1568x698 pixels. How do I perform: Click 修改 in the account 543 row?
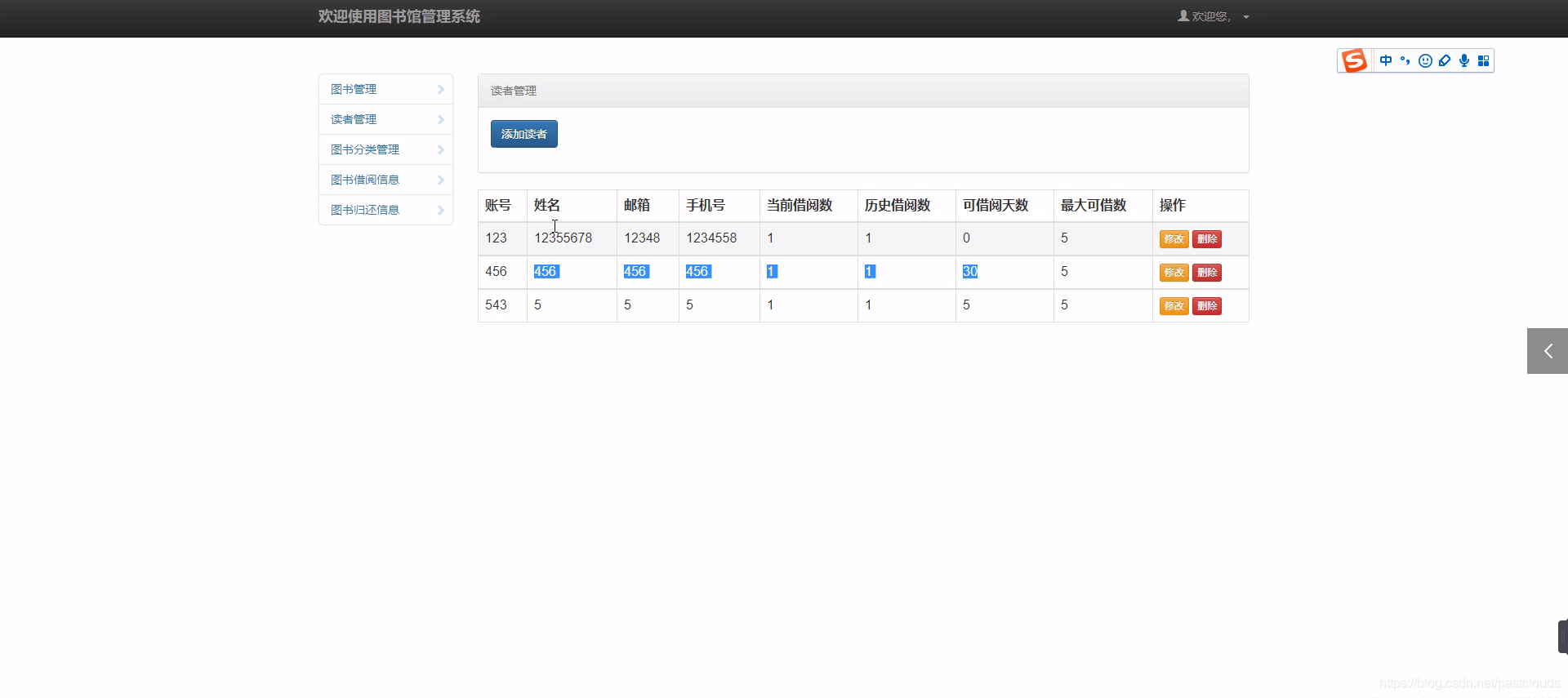click(x=1174, y=306)
